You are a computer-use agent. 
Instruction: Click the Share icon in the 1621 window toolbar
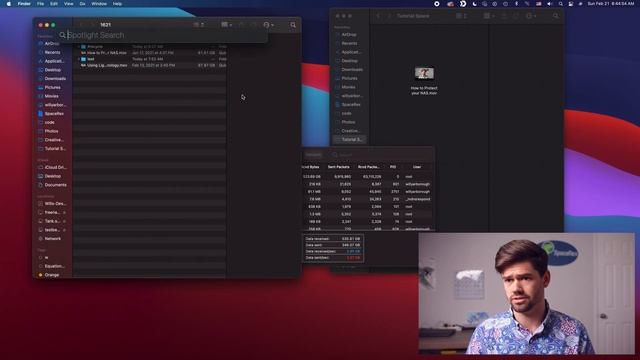(x=241, y=25)
